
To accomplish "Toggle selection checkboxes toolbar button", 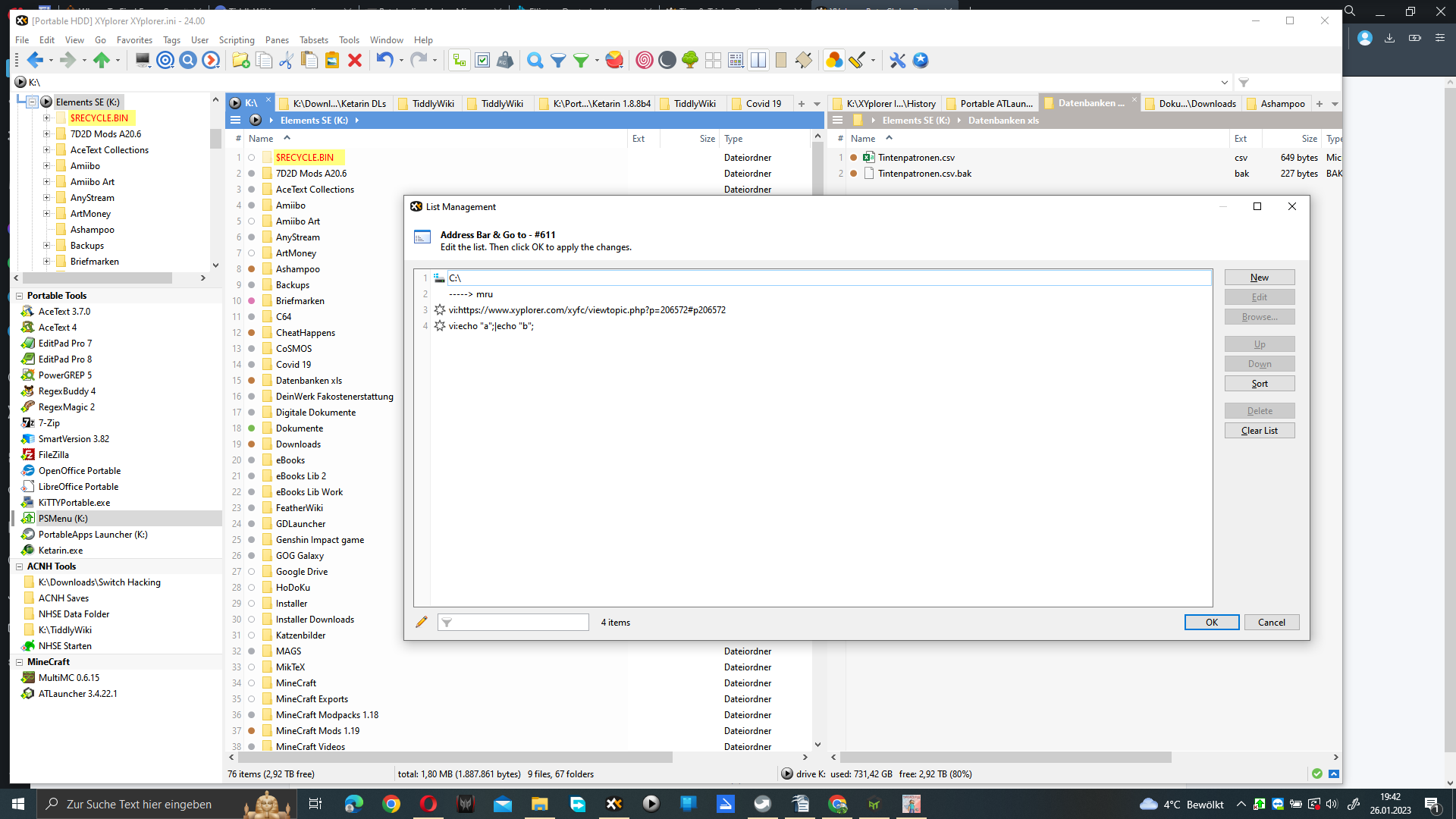I will pyautogui.click(x=482, y=61).
